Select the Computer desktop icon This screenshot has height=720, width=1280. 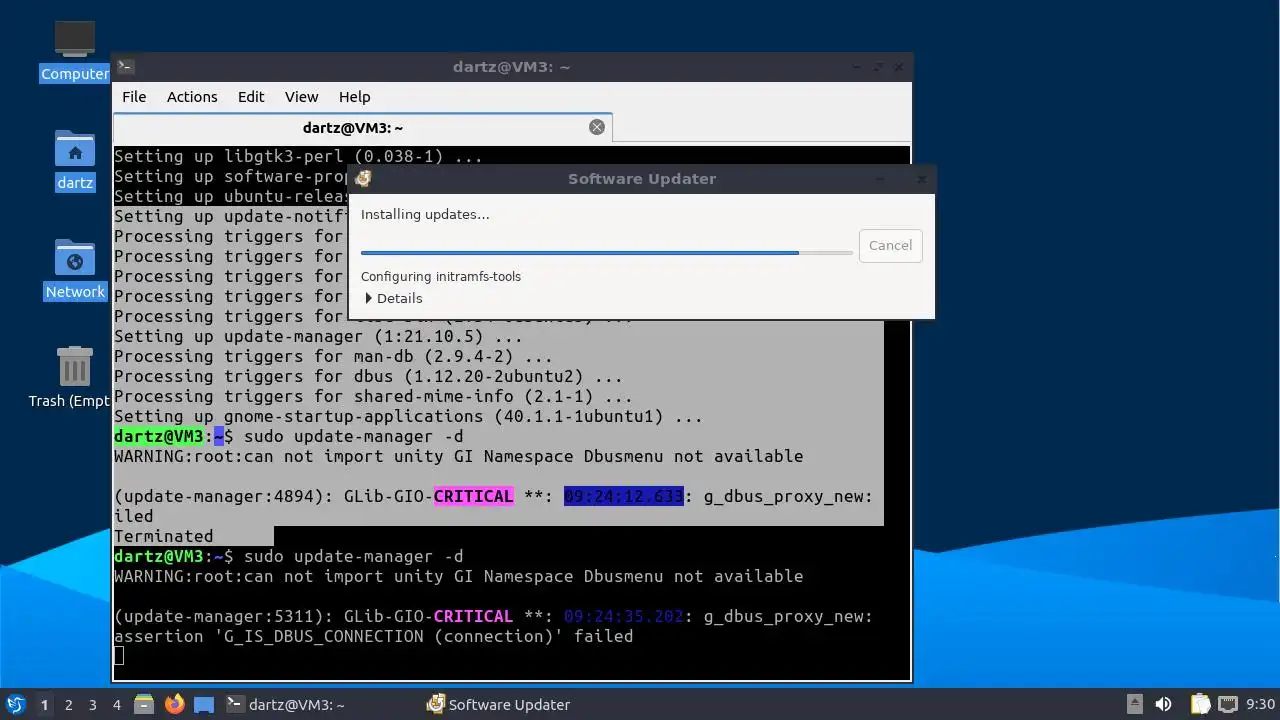point(75,52)
